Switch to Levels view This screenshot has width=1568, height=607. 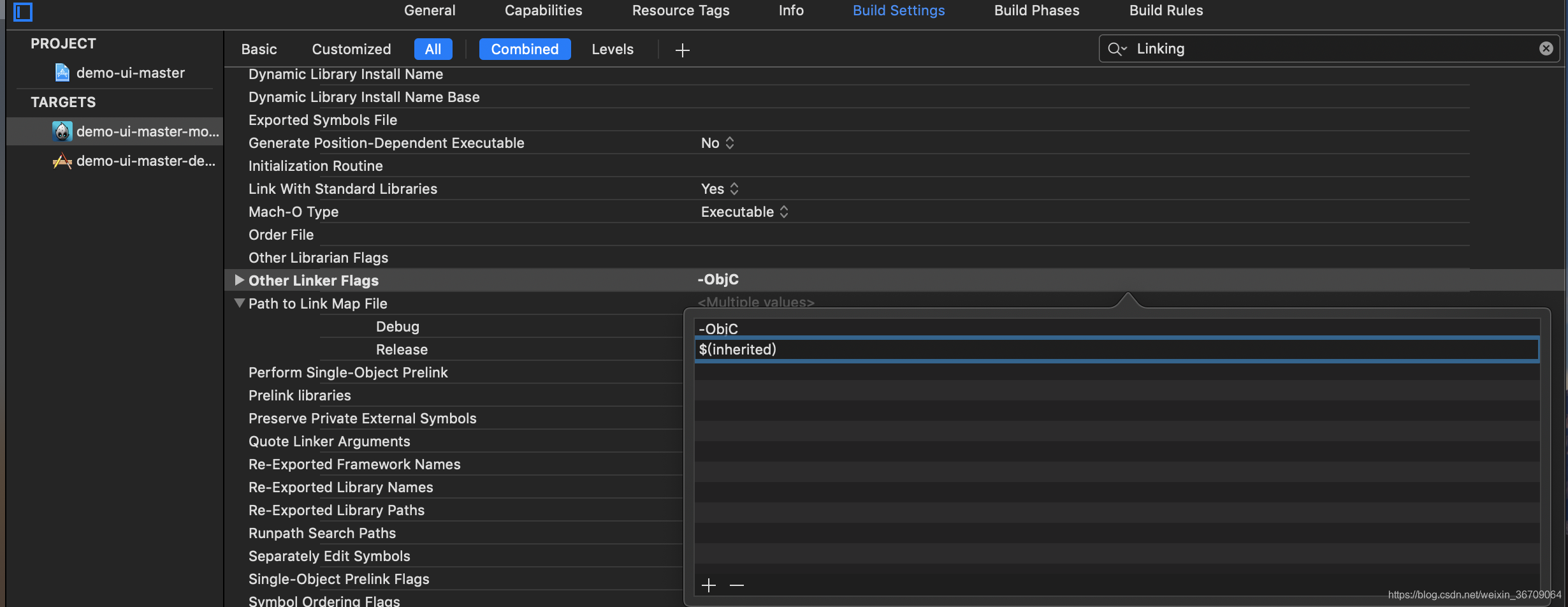pyautogui.click(x=613, y=49)
